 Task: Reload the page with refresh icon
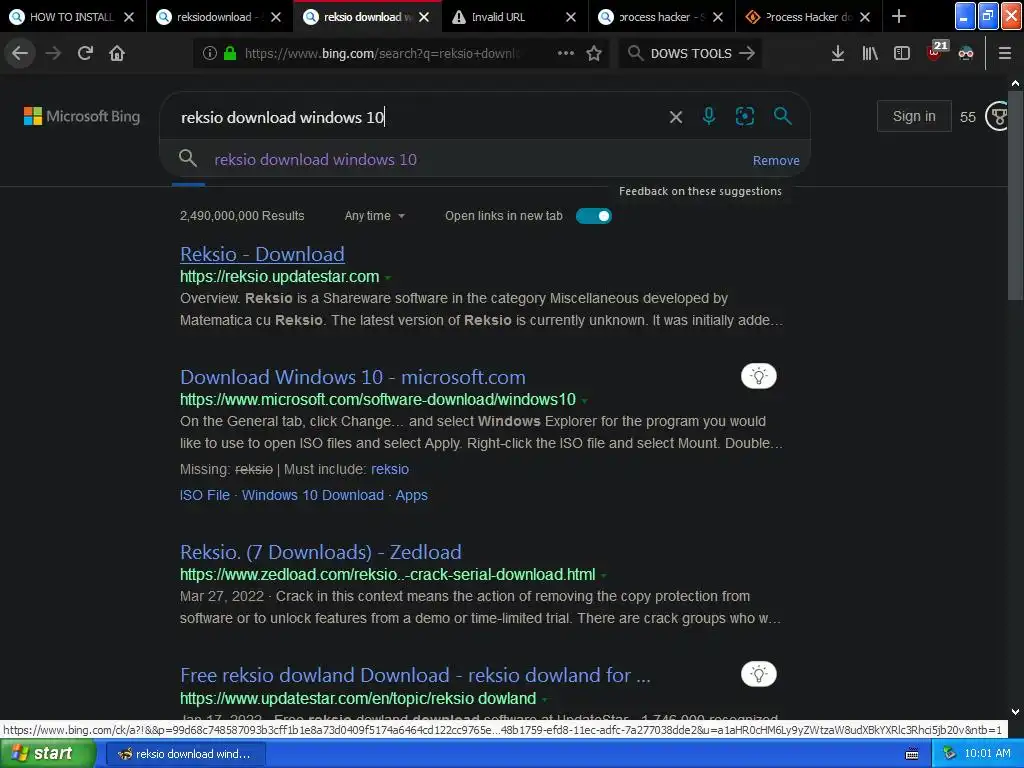85,53
